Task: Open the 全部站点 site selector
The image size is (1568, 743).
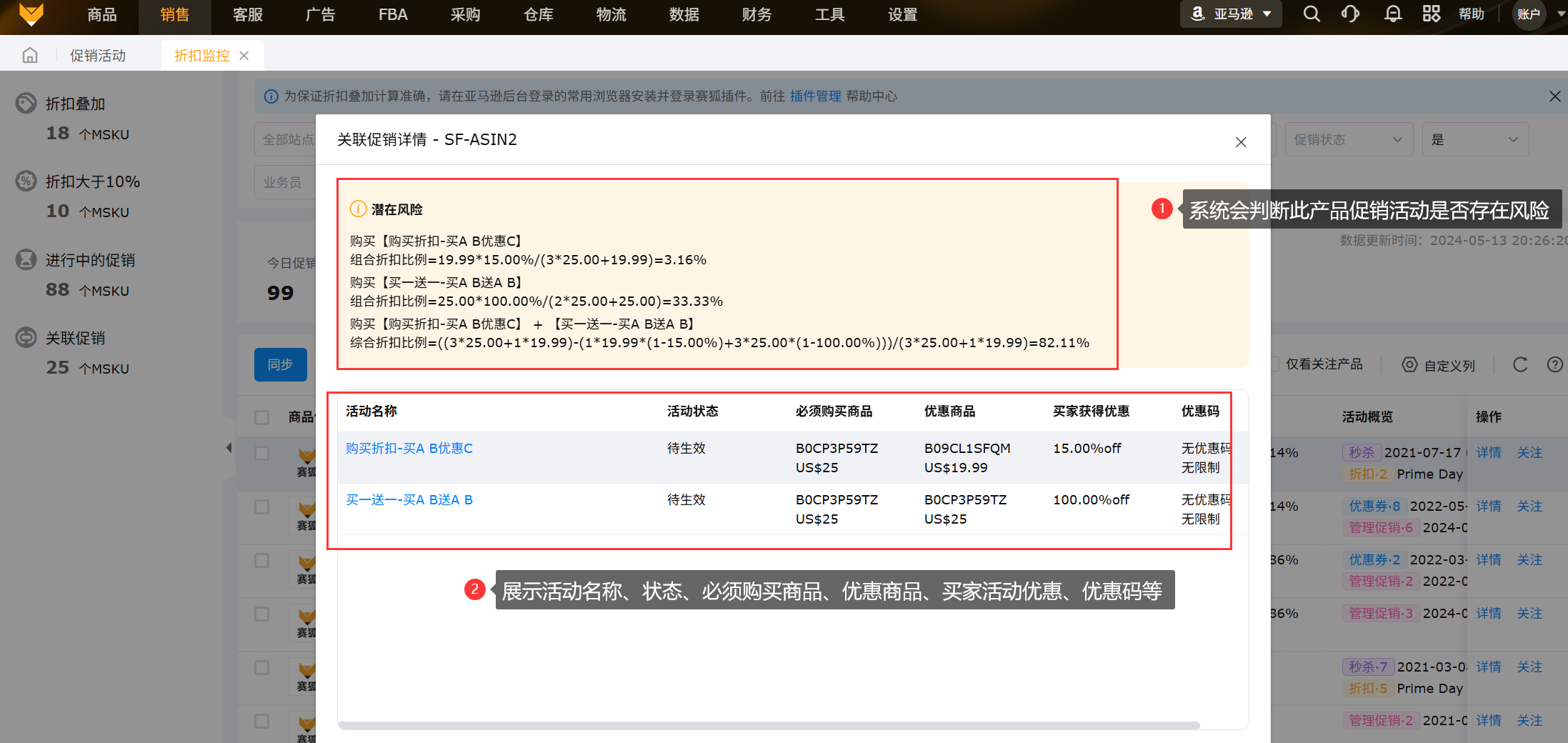Action: (x=286, y=139)
